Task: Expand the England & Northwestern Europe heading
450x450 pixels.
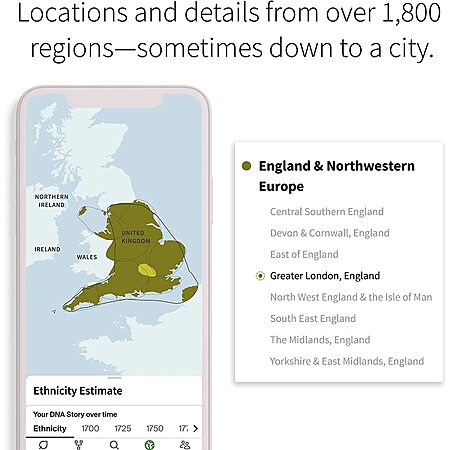Action: click(337, 176)
